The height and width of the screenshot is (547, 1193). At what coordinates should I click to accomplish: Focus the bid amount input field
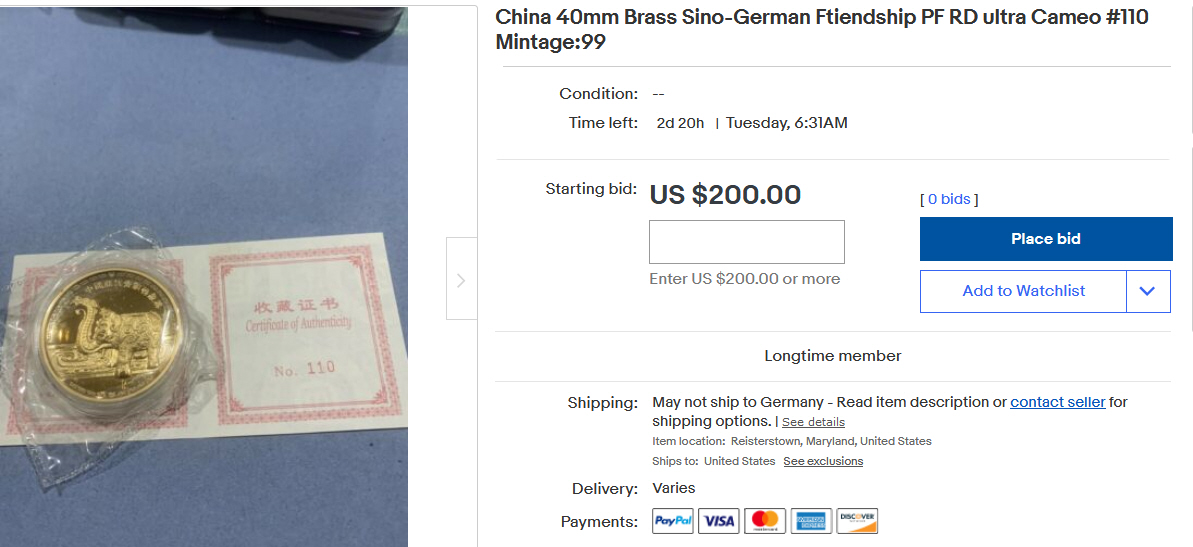click(747, 242)
